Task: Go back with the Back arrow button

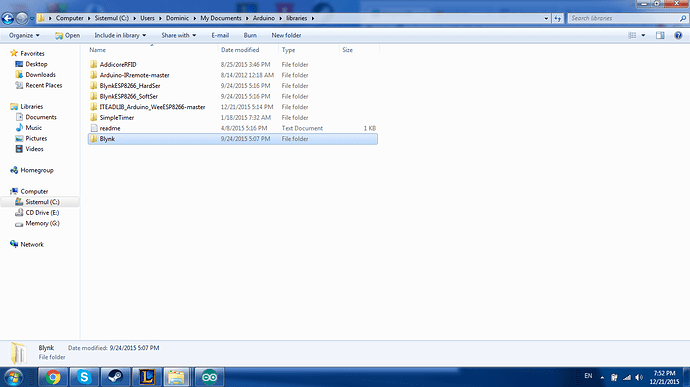Action: (7, 18)
